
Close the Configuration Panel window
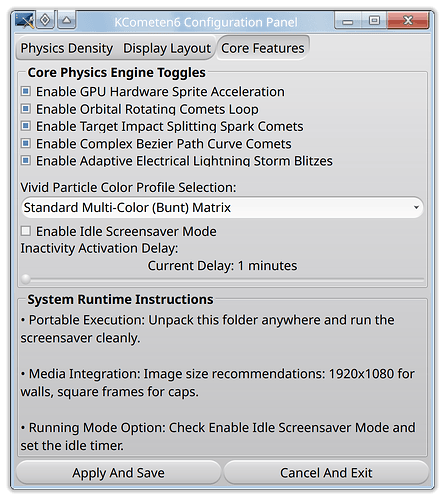coord(408,21)
